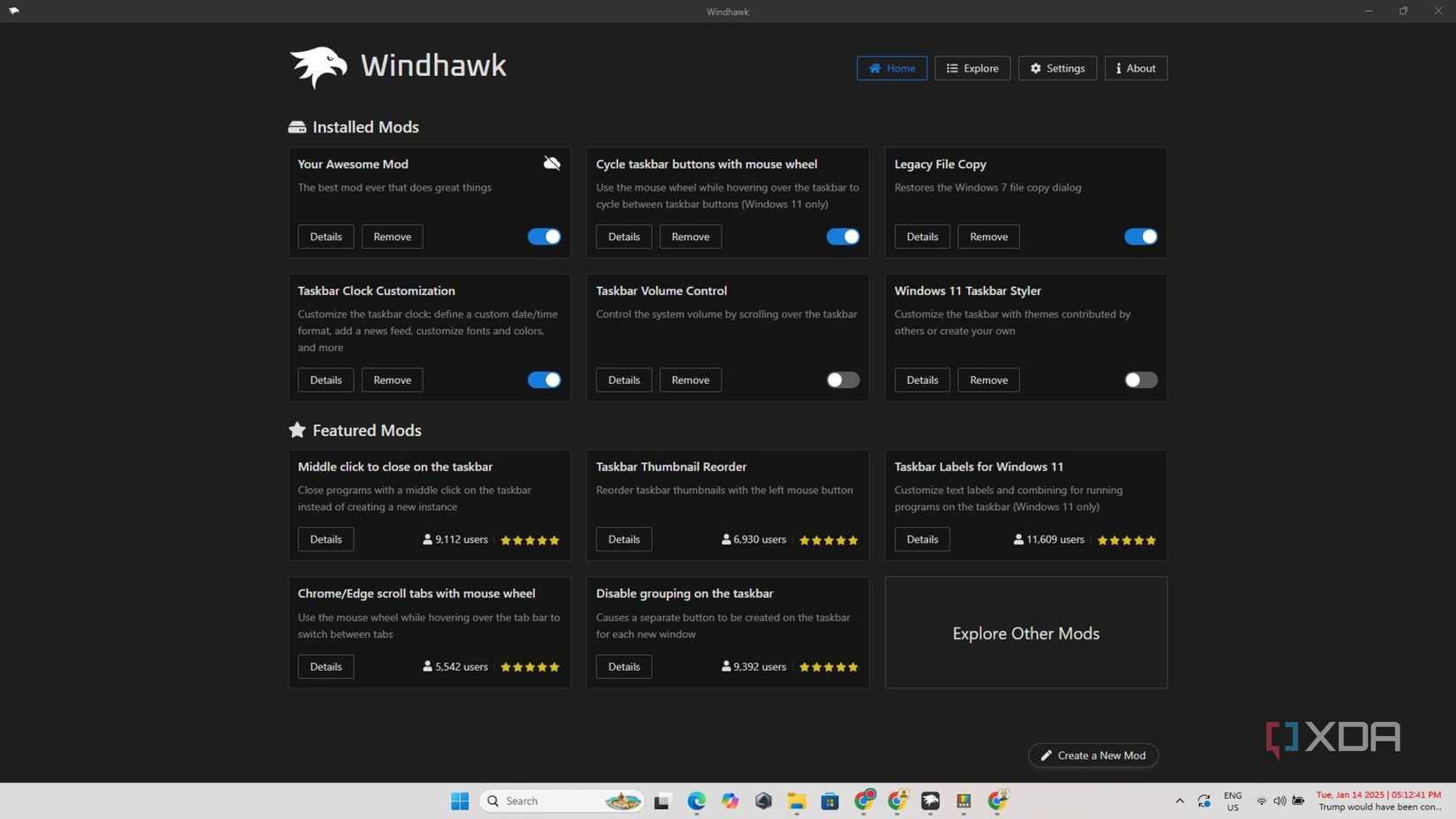Image resolution: width=1456 pixels, height=819 pixels.
Task: Open Legacy File Copy Details
Action: point(922,237)
